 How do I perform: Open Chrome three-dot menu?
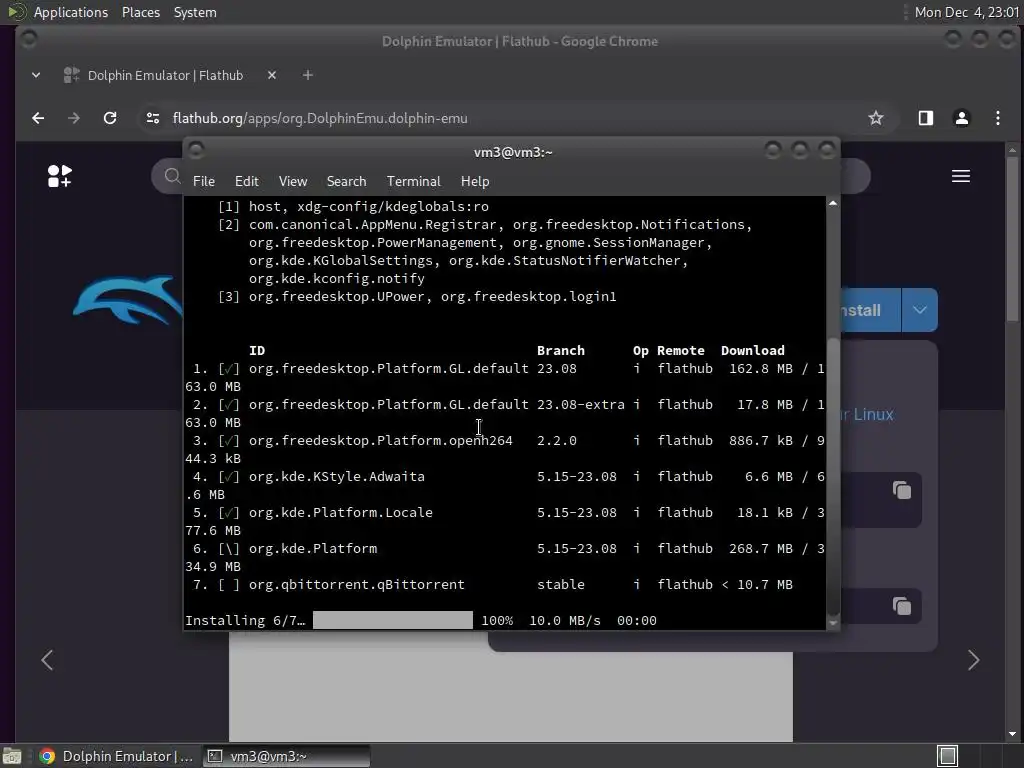click(x=997, y=118)
